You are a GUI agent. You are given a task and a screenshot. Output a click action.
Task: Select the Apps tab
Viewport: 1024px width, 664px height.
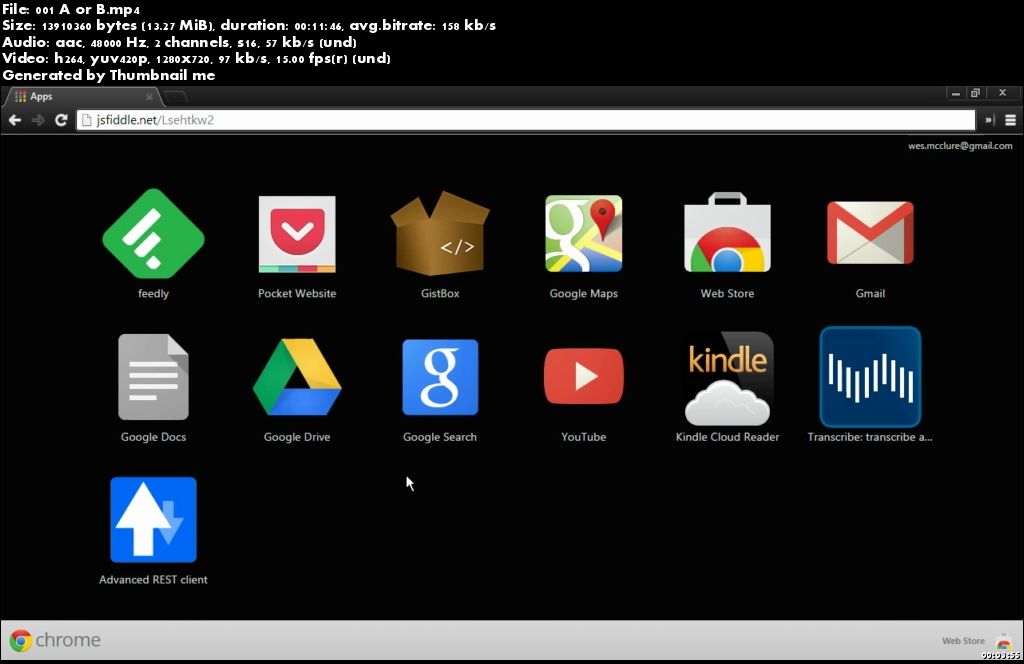(82, 97)
